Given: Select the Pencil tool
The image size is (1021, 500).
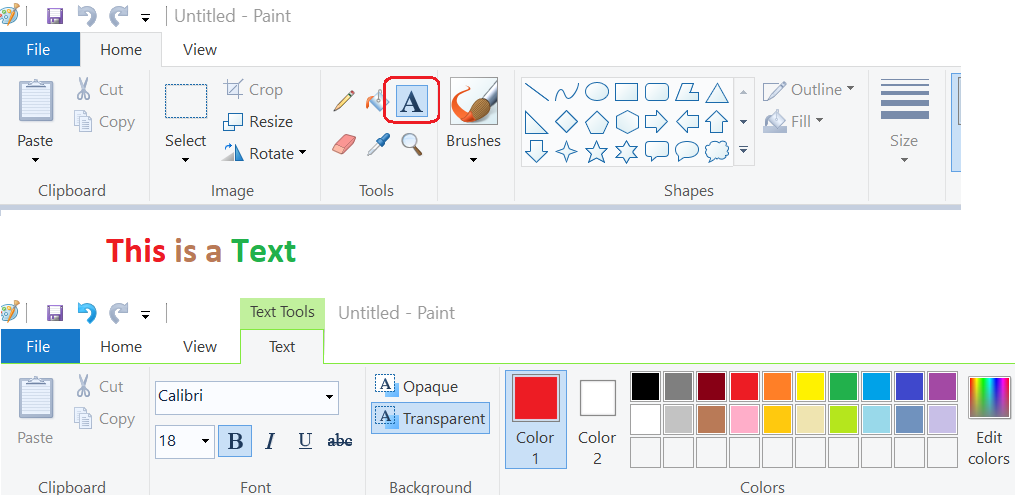Looking at the screenshot, I should [x=344, y=100].
